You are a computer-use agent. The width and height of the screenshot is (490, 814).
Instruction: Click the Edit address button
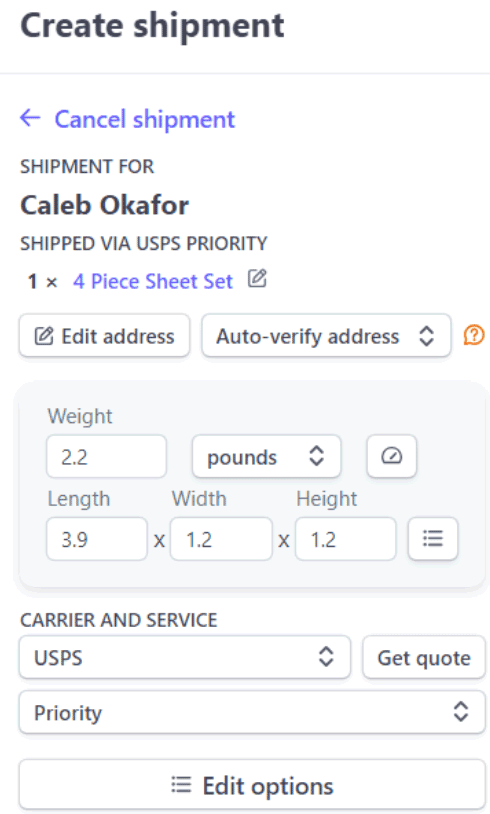pos(104,336)
